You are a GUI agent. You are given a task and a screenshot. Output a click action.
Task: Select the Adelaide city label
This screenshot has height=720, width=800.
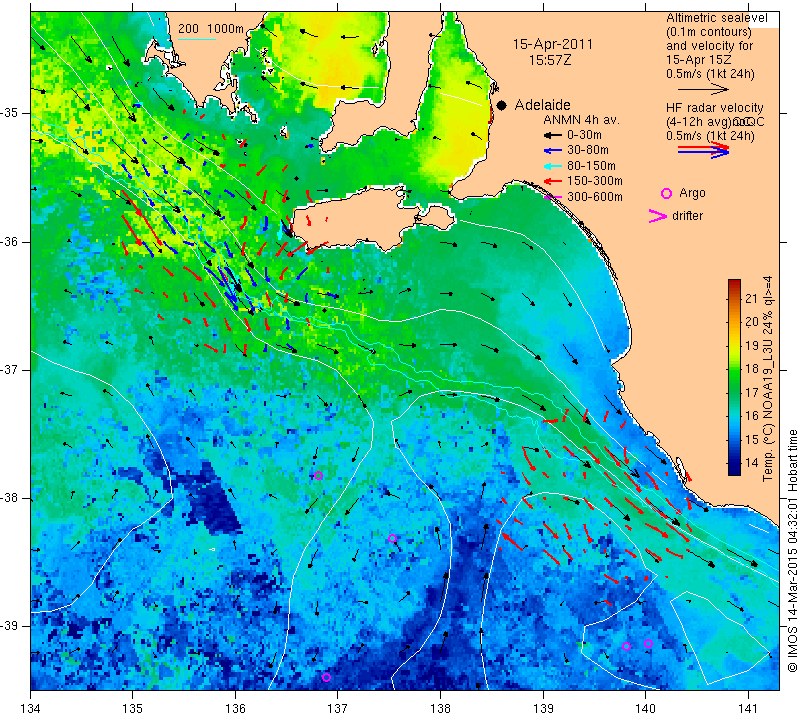pyautogui.click(x=542, y=105)
